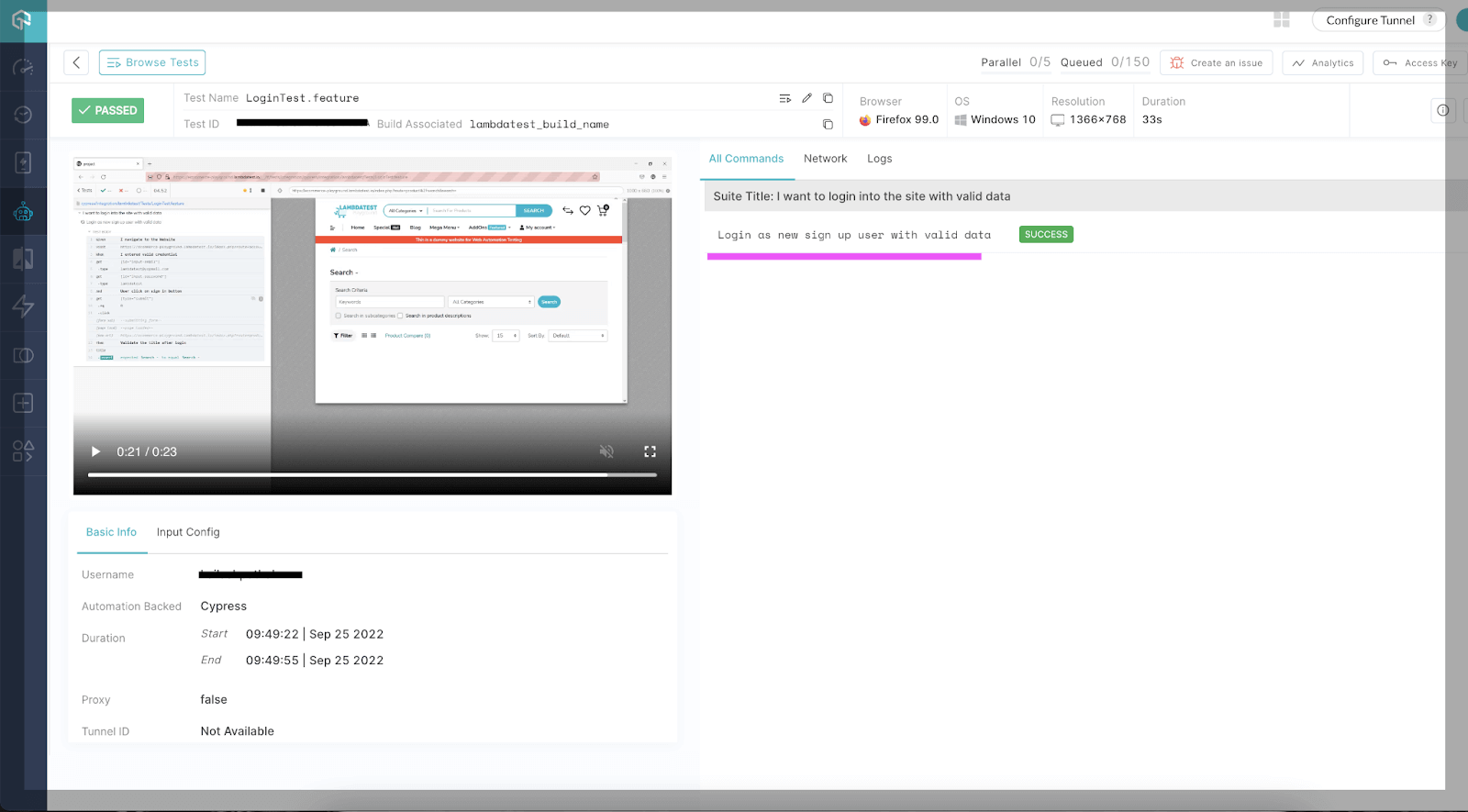This screenshot has height=812, width=1468.
Task: Select the Basic Info tab
Action: point(111,532)
